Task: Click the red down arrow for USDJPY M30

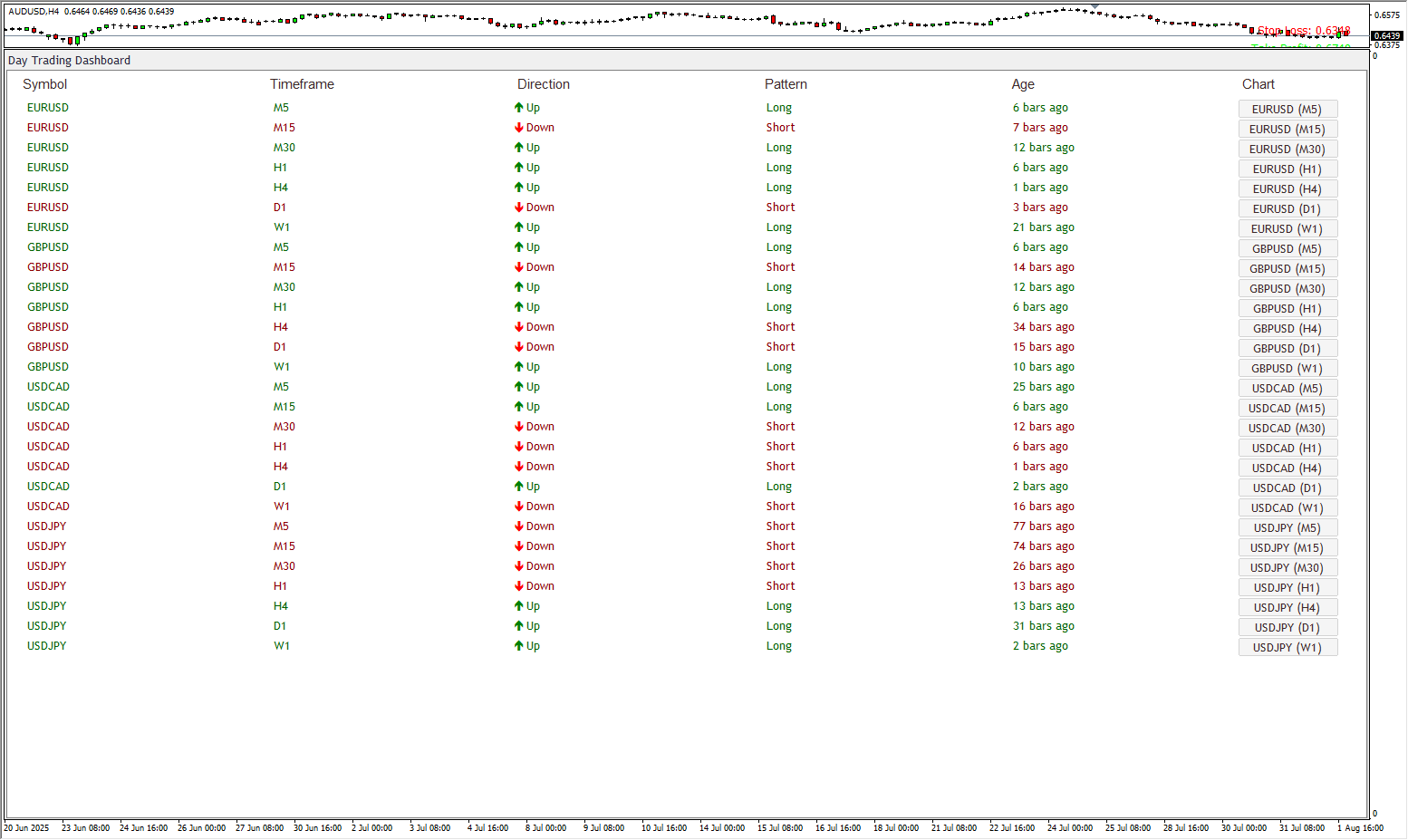Action: coord(519,566)
